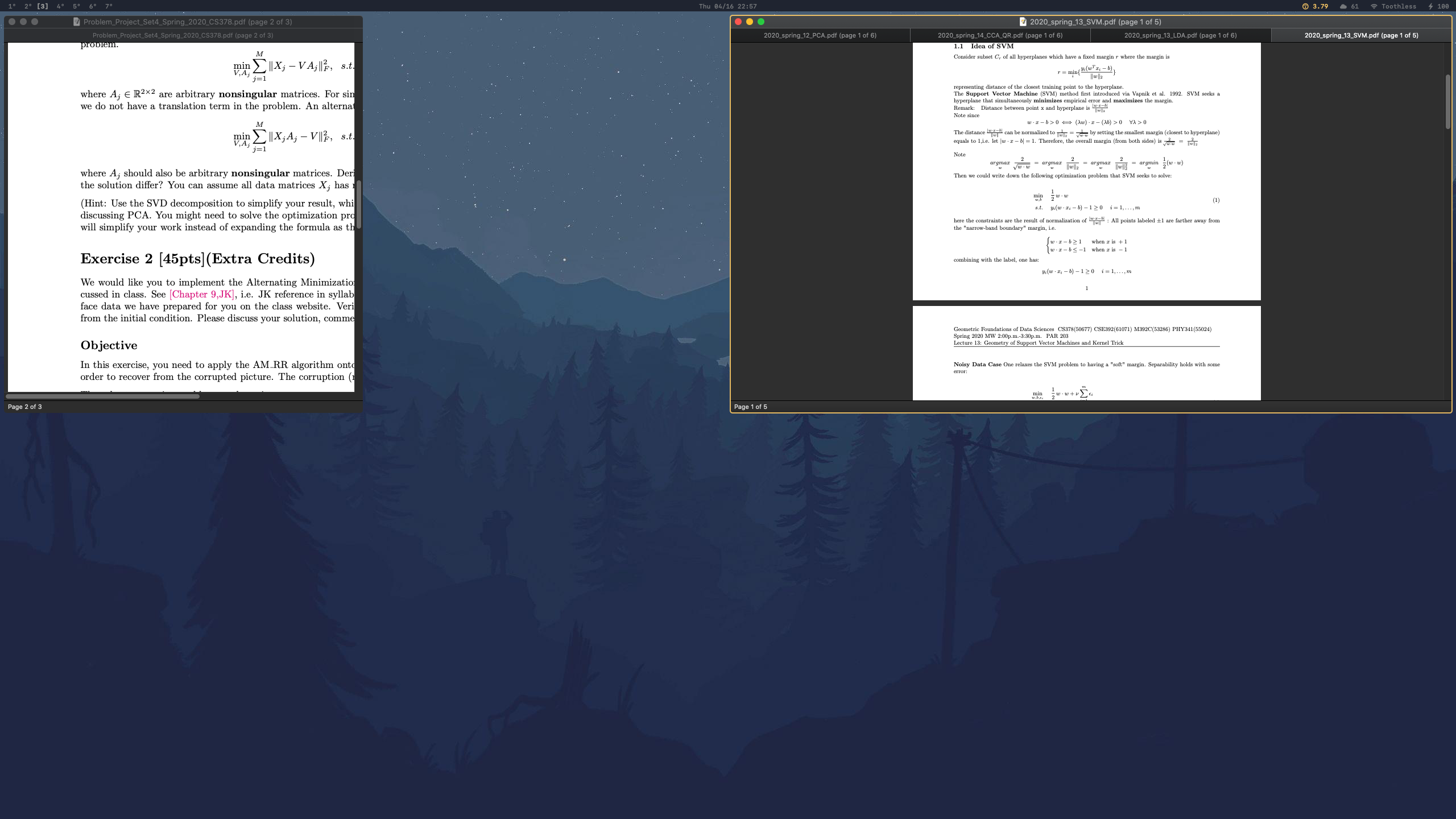Select the Problem_Project_Set4 tab in left window

click(183, 35)
